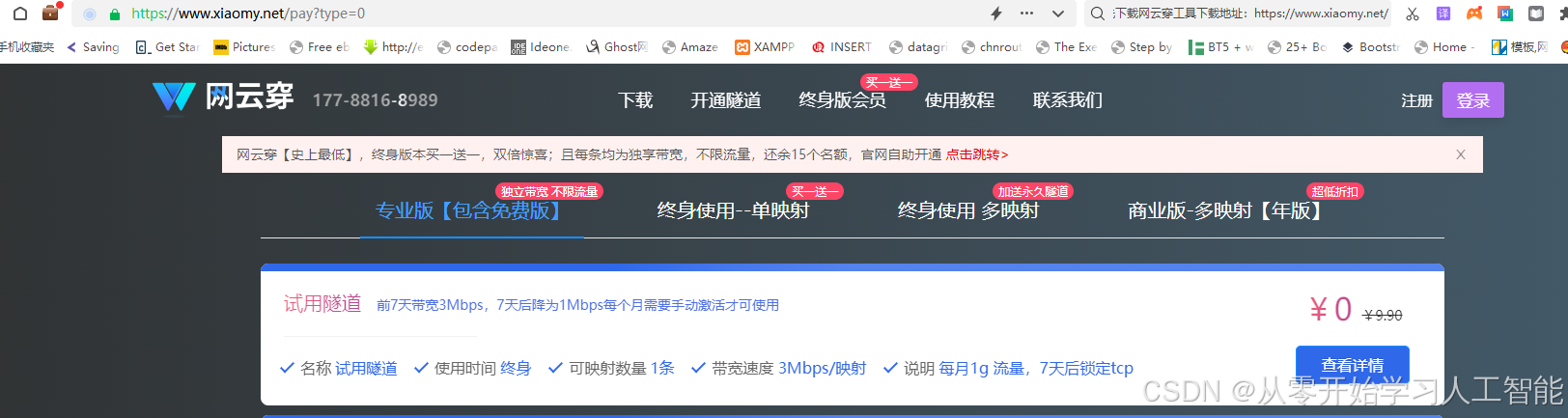Click the 点击跳转> link in banner

pos(977,154)
